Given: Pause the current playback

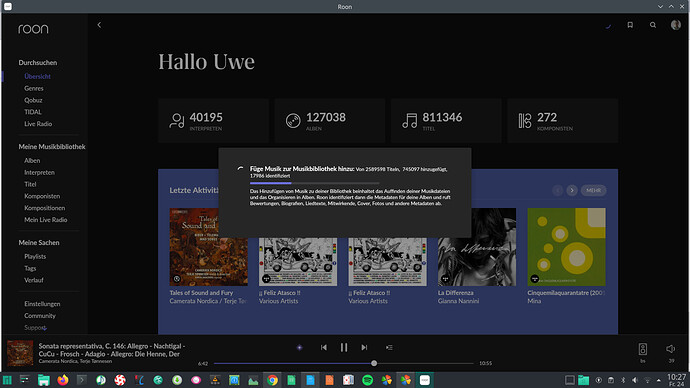Looking at the screenshot, I should [344, 348].
